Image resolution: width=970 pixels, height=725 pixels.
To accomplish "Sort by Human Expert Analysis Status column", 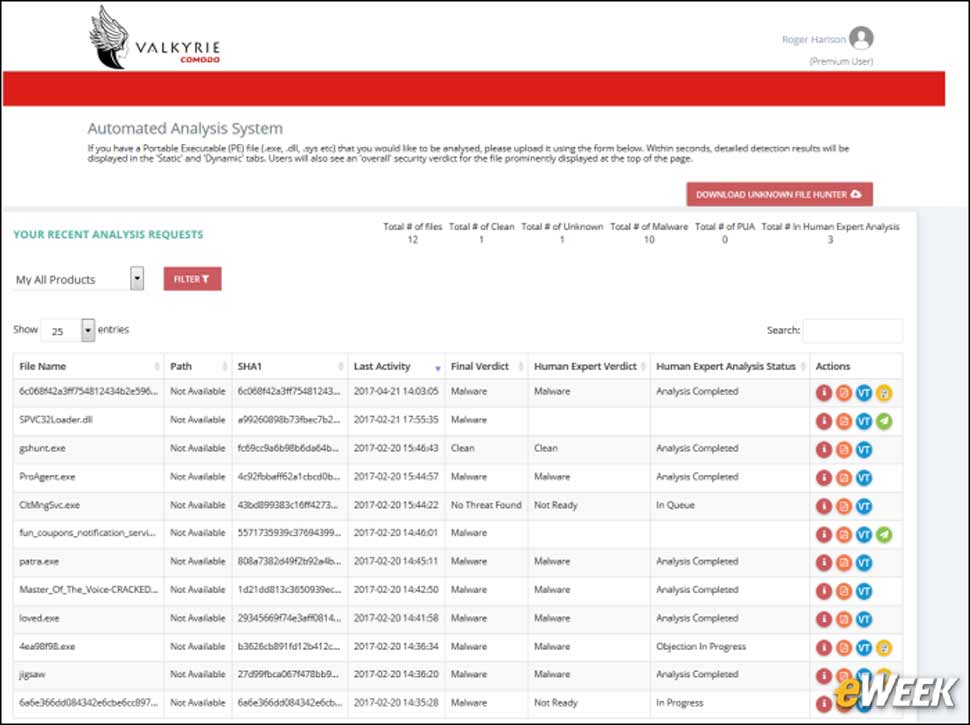I will click(x=730, y=366).
